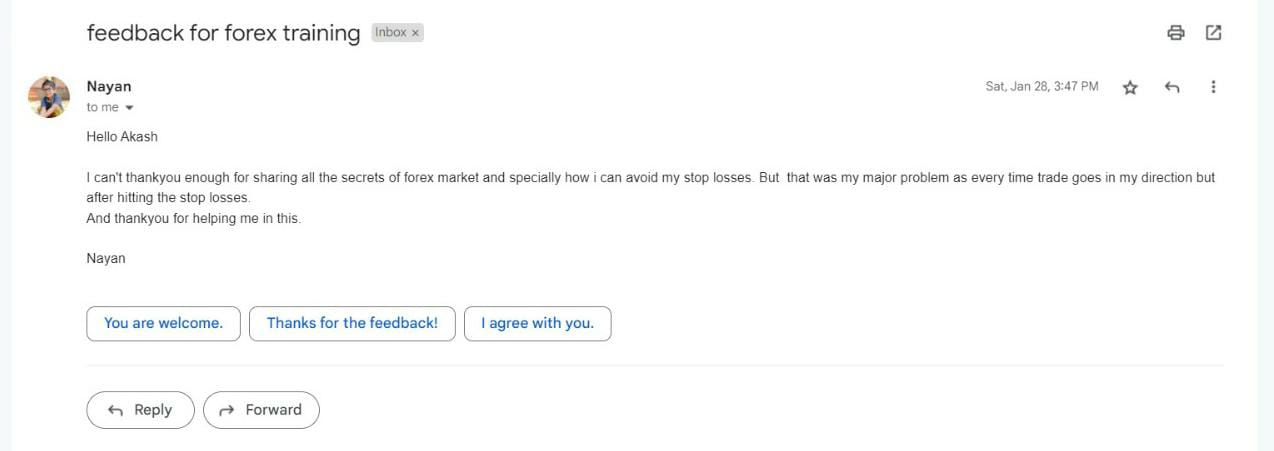Star the message from Nayan

1130,88
